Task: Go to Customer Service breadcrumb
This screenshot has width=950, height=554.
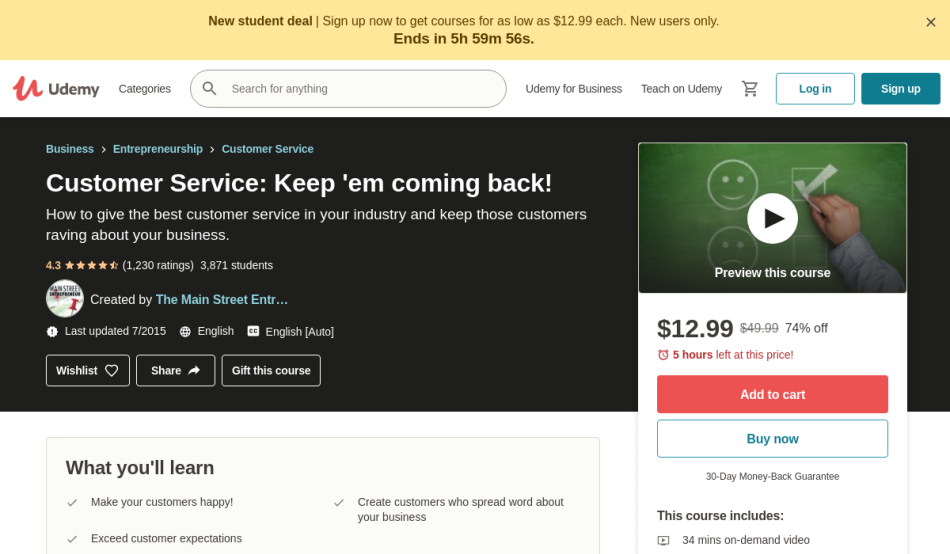Action: (267, 149)
